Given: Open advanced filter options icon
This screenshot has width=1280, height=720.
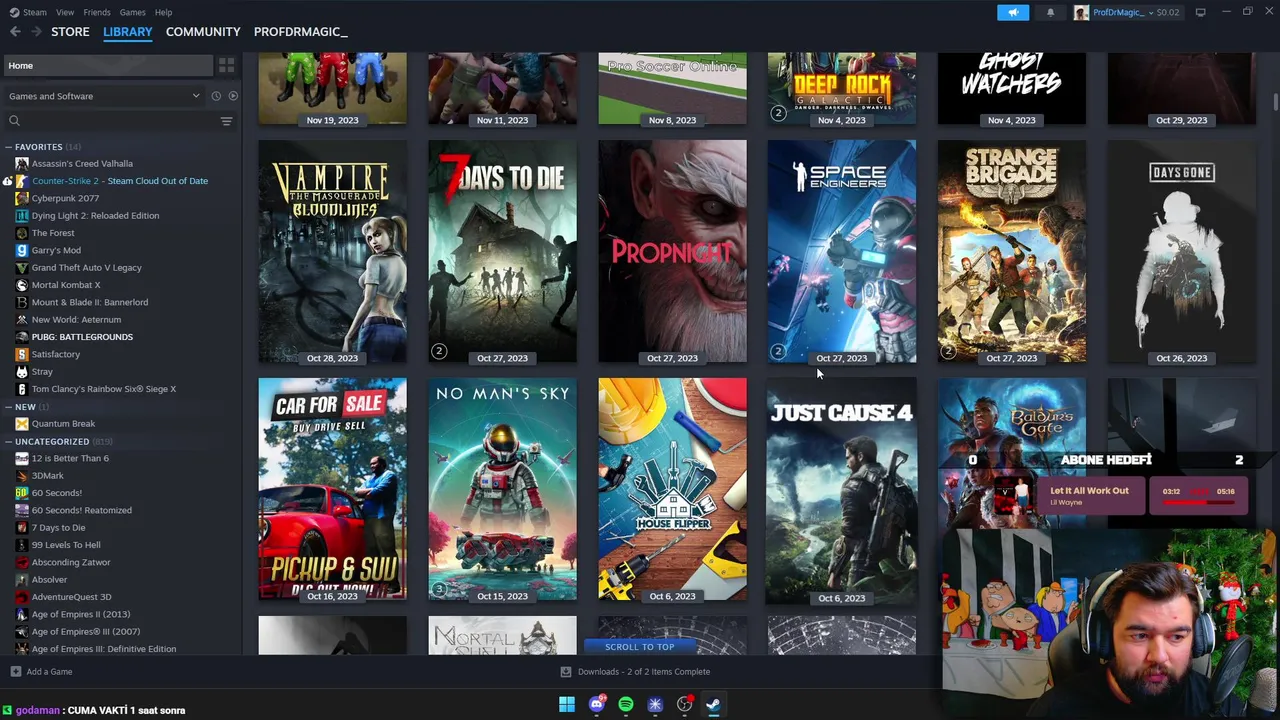Looking at the screenshot, I should [226, 121].
